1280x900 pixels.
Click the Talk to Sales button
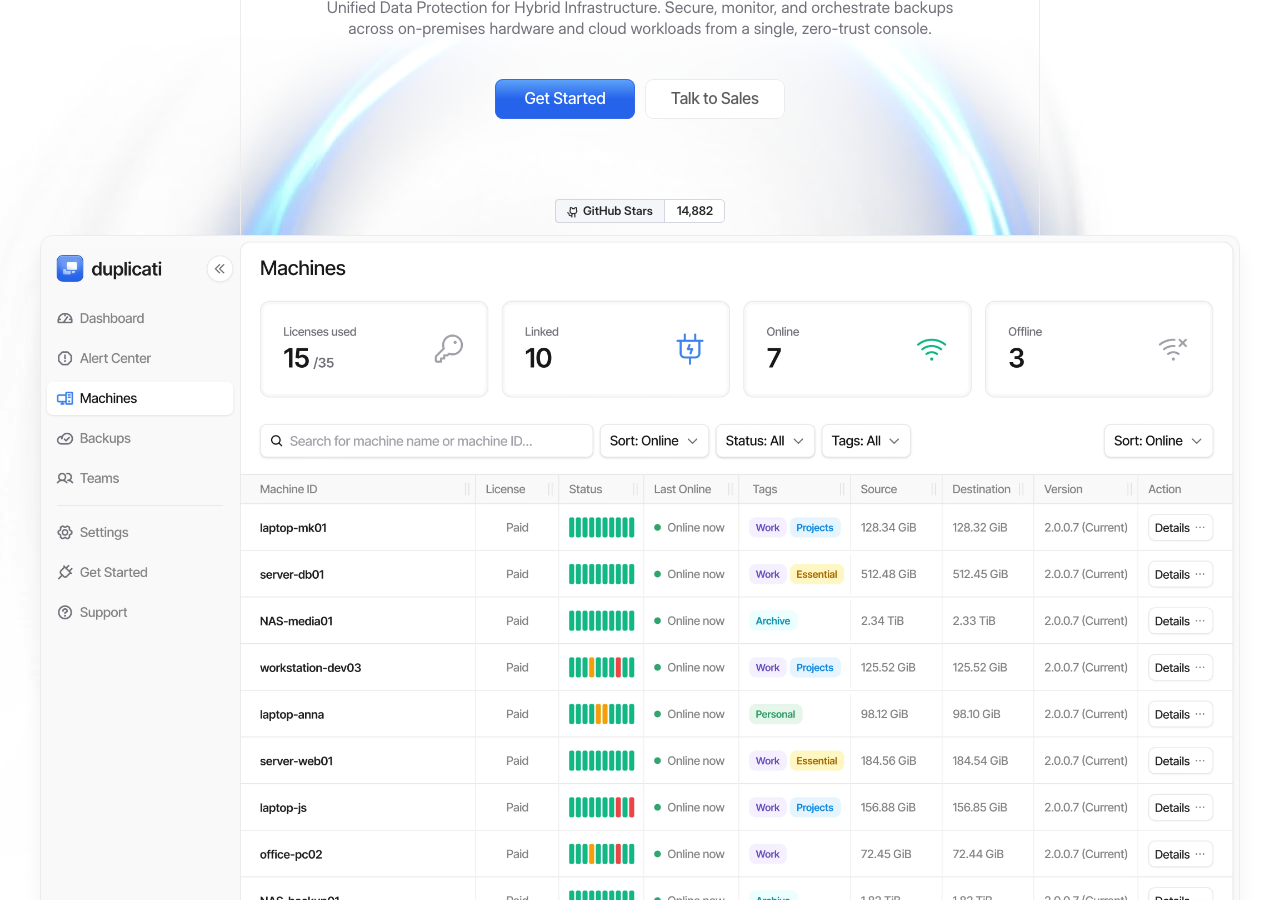(715, 99)
